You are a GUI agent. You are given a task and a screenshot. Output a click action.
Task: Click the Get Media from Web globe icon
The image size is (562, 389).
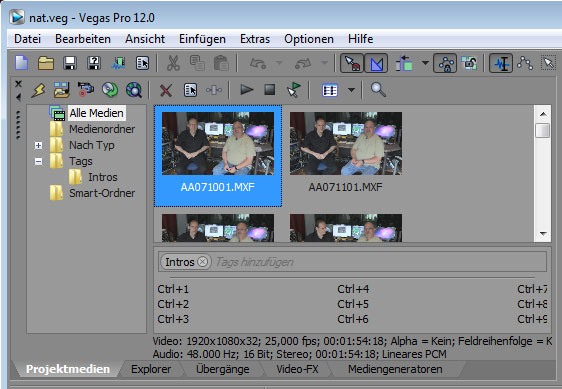(x=134, y=90)
